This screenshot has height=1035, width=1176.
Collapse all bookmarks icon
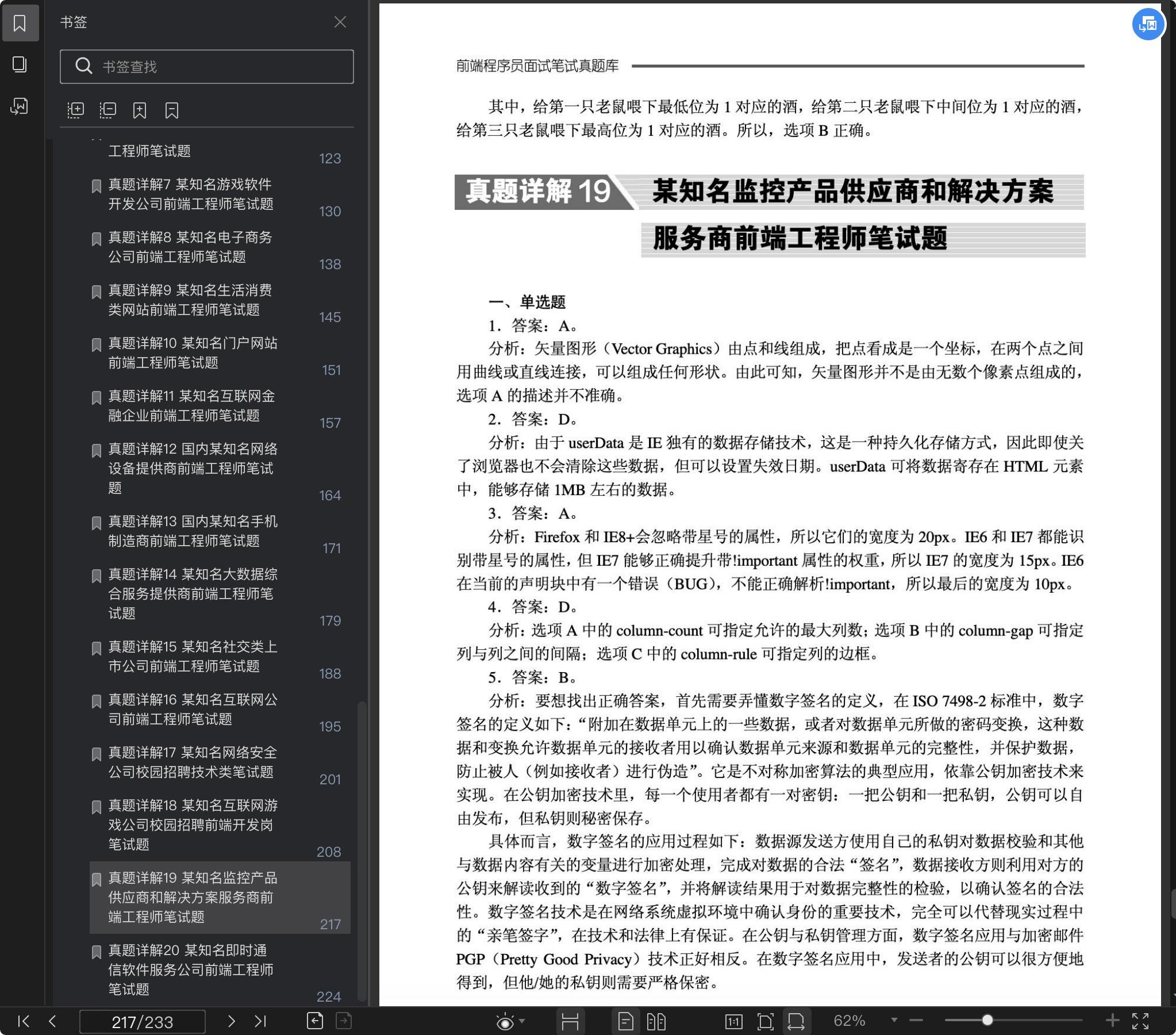[x=107, y=110]
